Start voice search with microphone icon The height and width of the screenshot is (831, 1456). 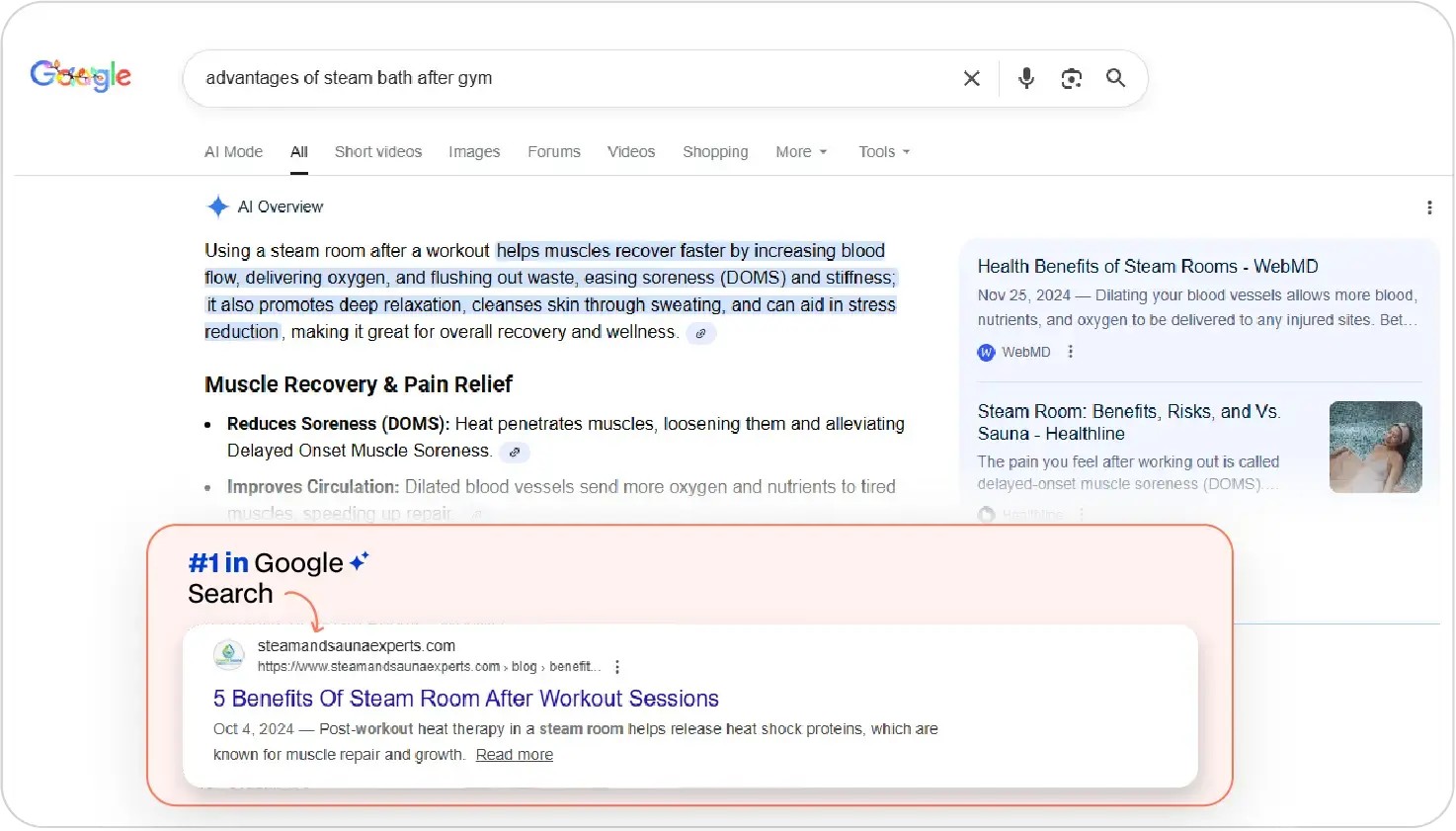pyautogui.click(x=1026, y=78)
